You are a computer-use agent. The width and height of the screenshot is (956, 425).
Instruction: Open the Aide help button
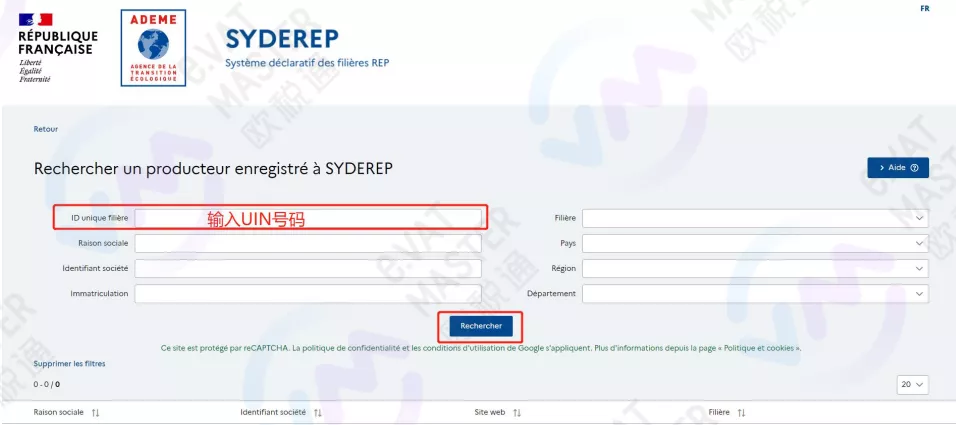pyautogui.click(x=898, y=168)
